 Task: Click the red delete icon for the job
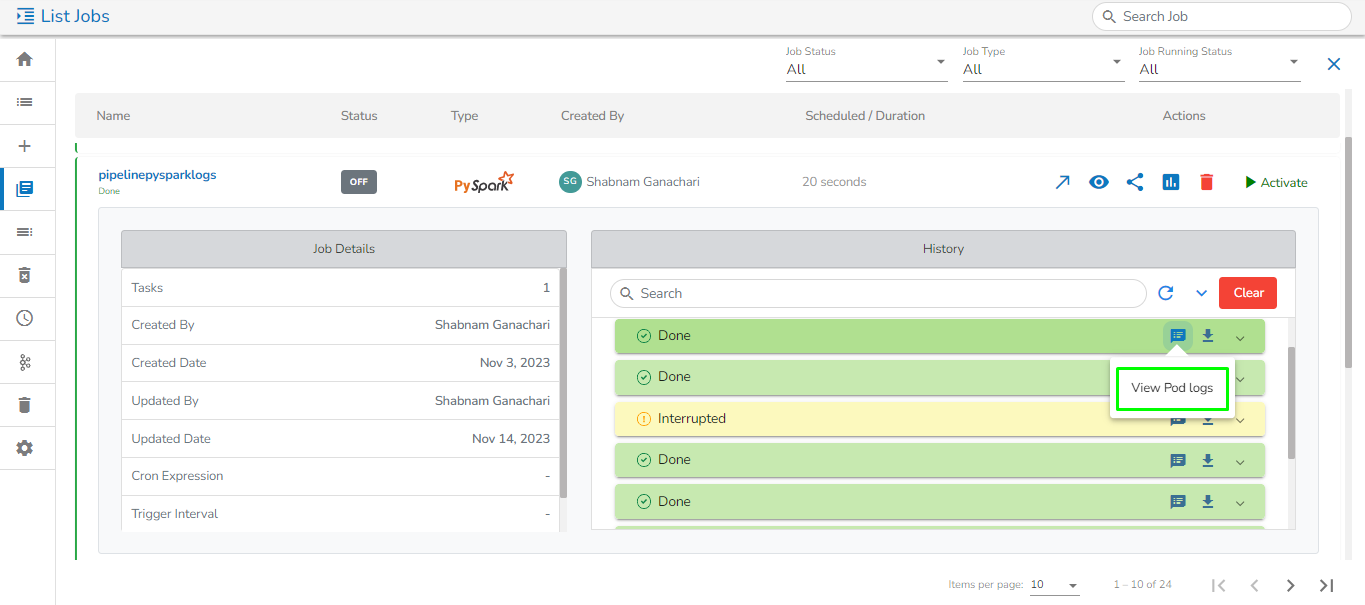point(1207,182)
